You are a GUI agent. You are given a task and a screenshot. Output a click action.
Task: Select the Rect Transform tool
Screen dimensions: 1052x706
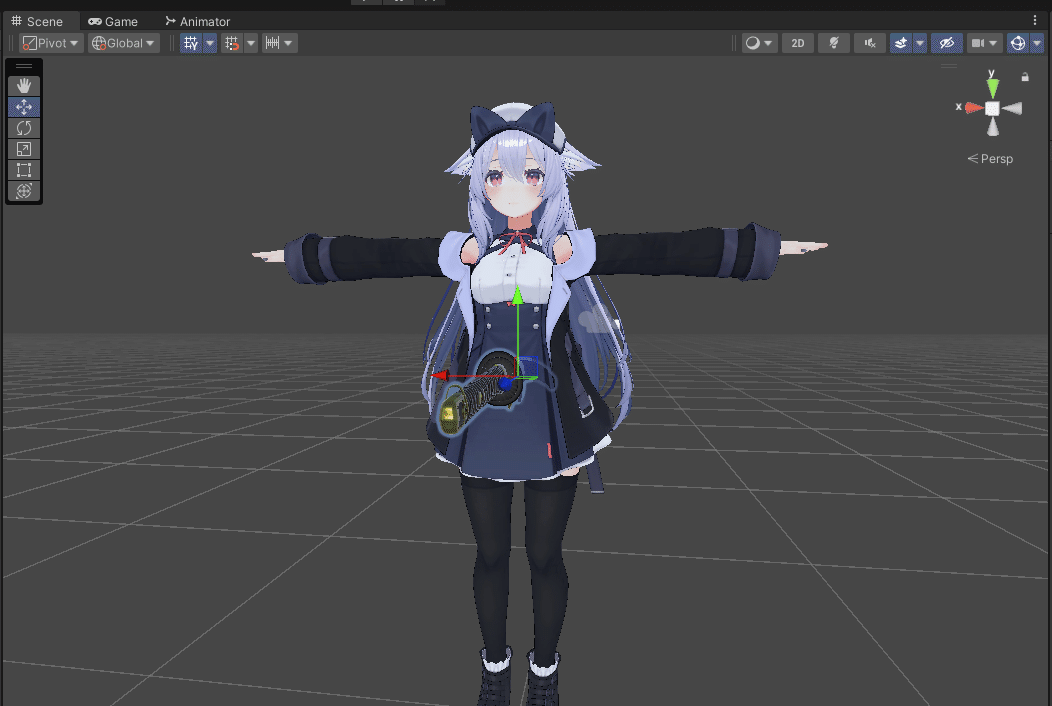pos(23,170)
